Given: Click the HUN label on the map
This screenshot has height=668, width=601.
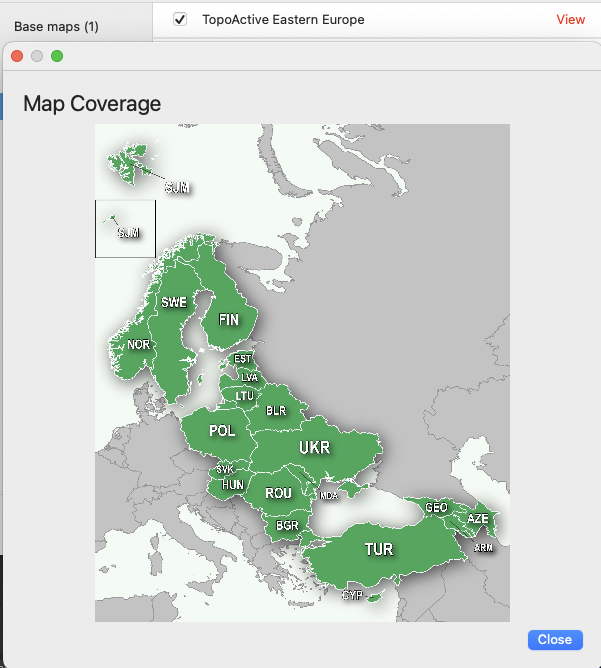Looking at the screenshot, I should coord(233,484).
